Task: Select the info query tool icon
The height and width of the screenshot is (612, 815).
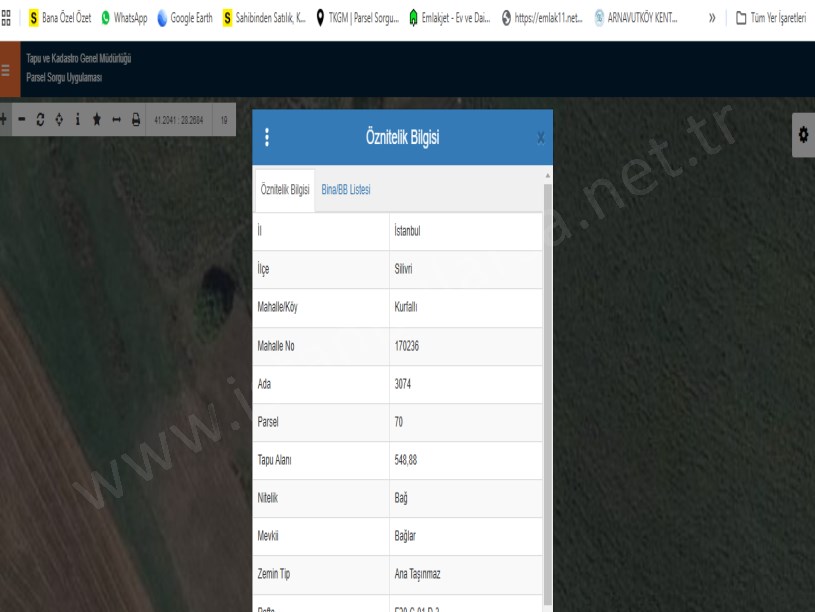Action: point(78,119)
